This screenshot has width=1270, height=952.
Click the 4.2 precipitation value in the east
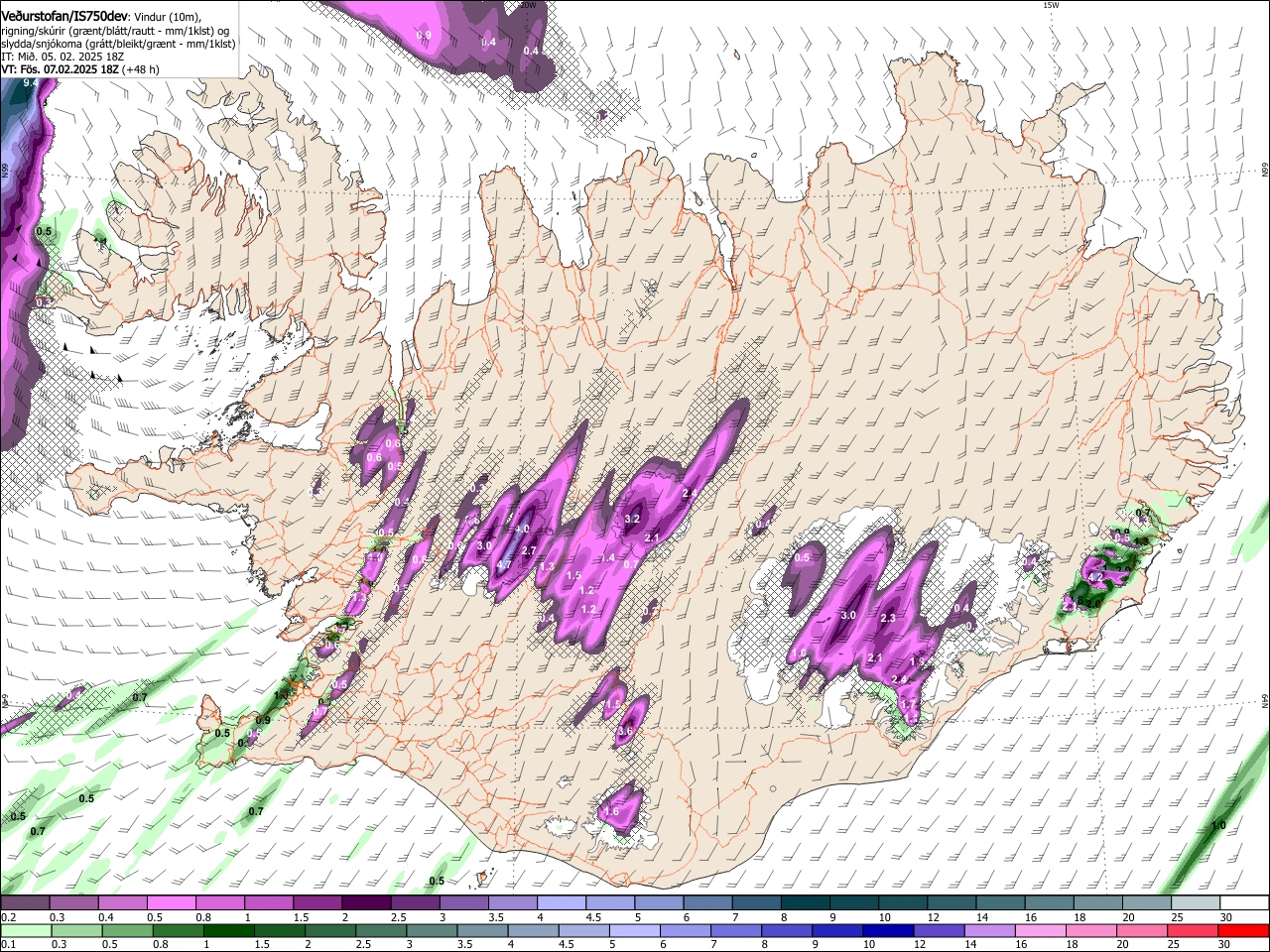(1096, 576)
